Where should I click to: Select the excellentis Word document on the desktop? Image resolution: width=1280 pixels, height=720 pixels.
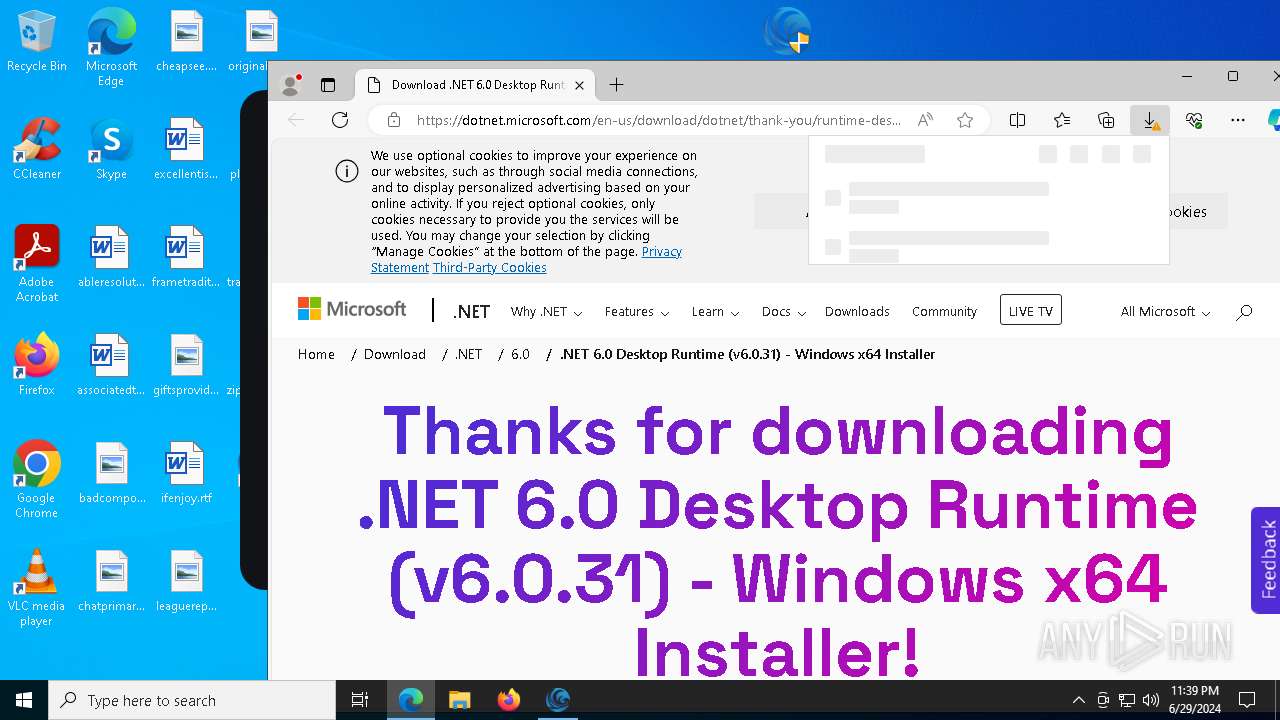tap(186, 150)
